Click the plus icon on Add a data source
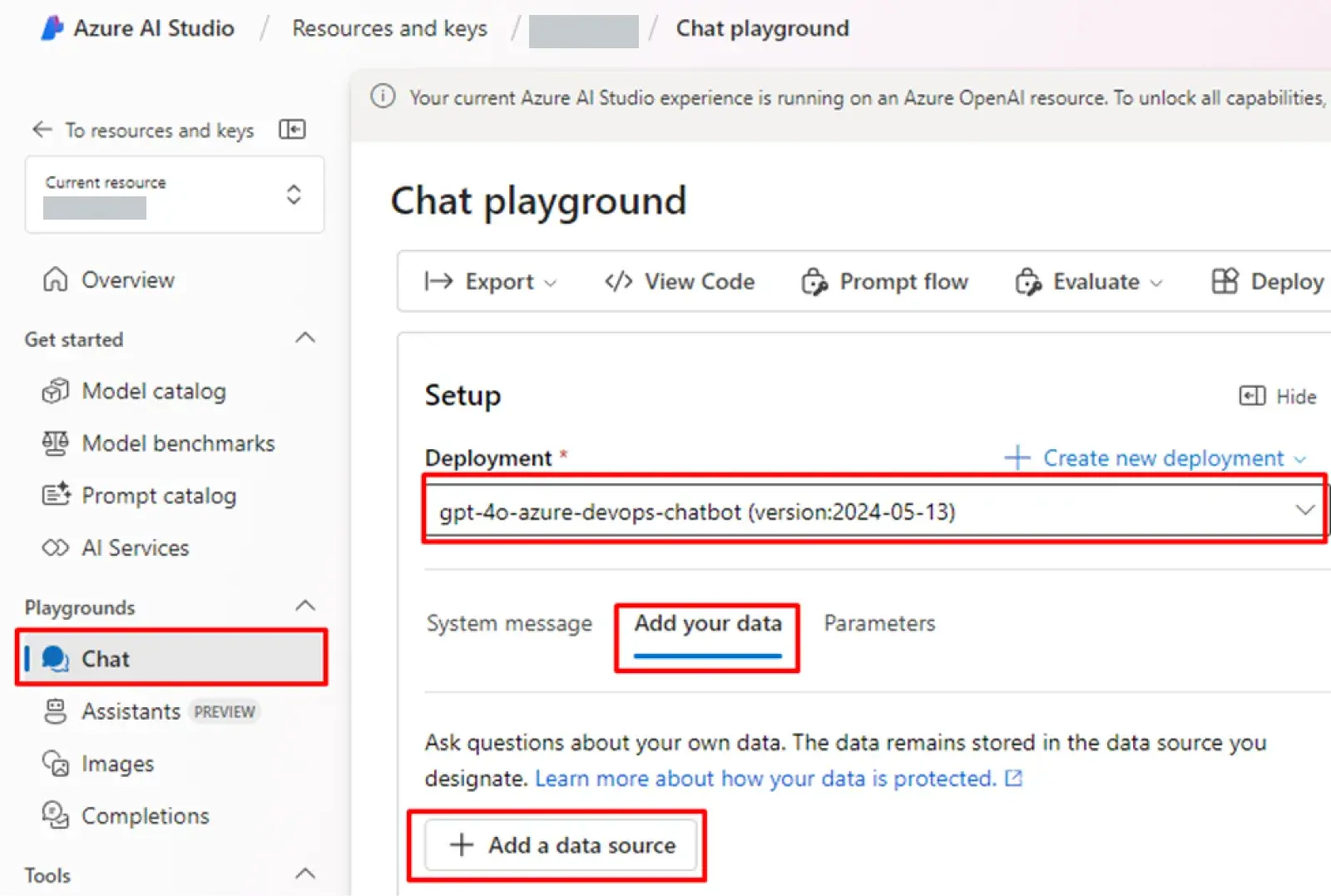This screenshot has height=896, width=1331. pyautogui.click(x=461, y=845)
